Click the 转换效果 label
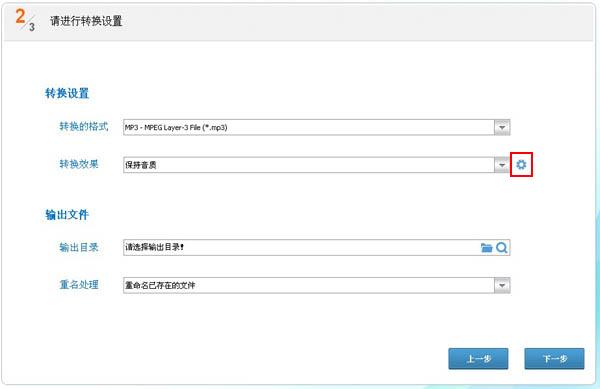This screenshot has width=600, height=389. click(x=79, y=164)
